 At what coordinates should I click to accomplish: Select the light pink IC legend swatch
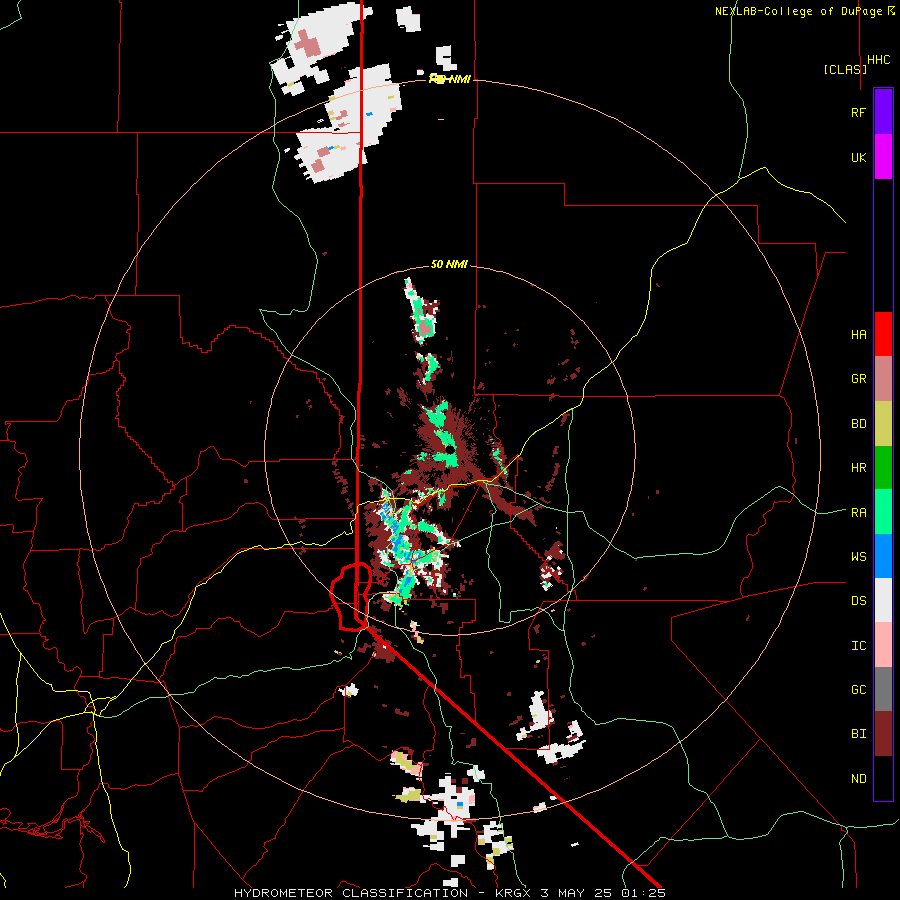click(883, 645)
